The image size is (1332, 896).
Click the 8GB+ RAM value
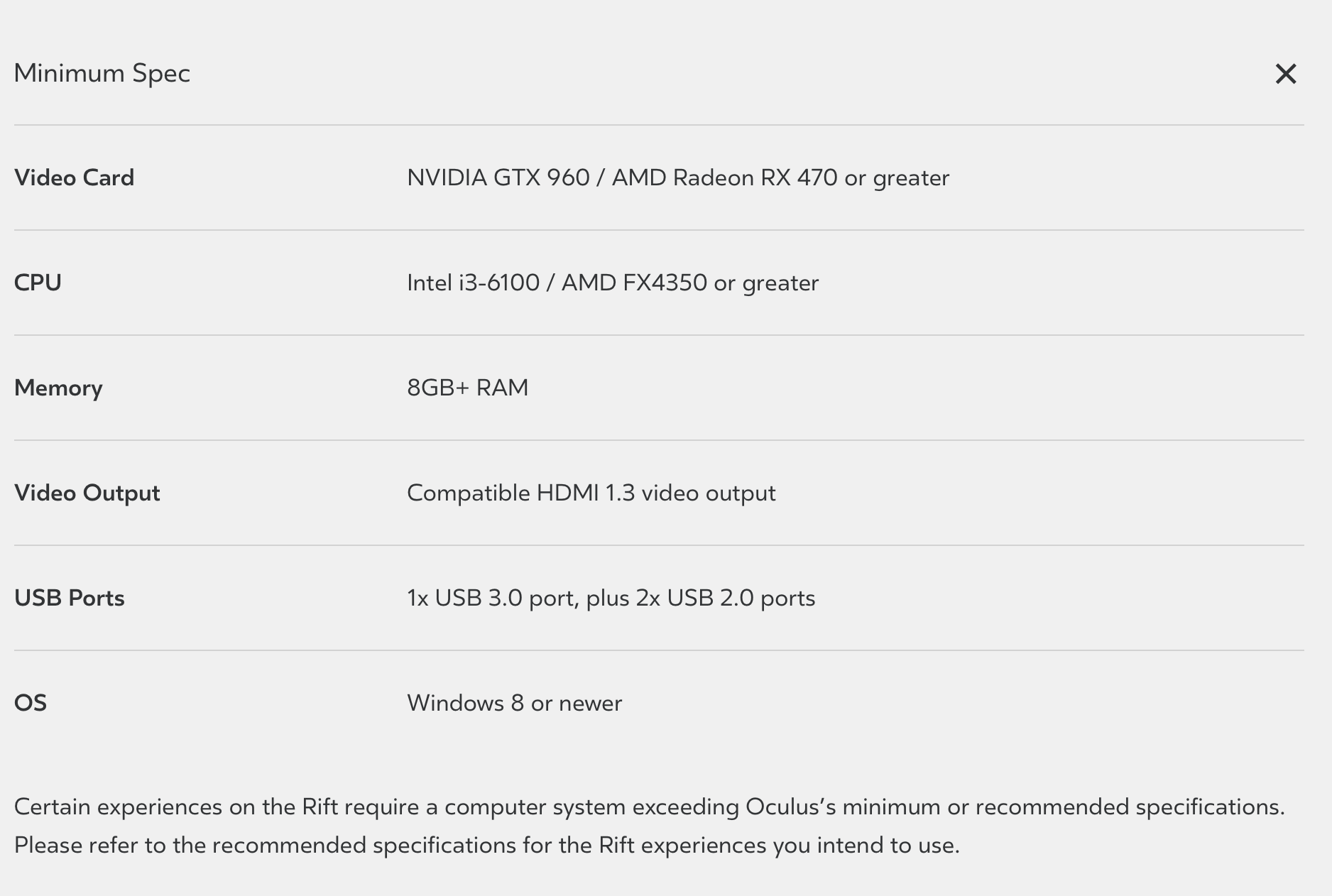point(468,388)
